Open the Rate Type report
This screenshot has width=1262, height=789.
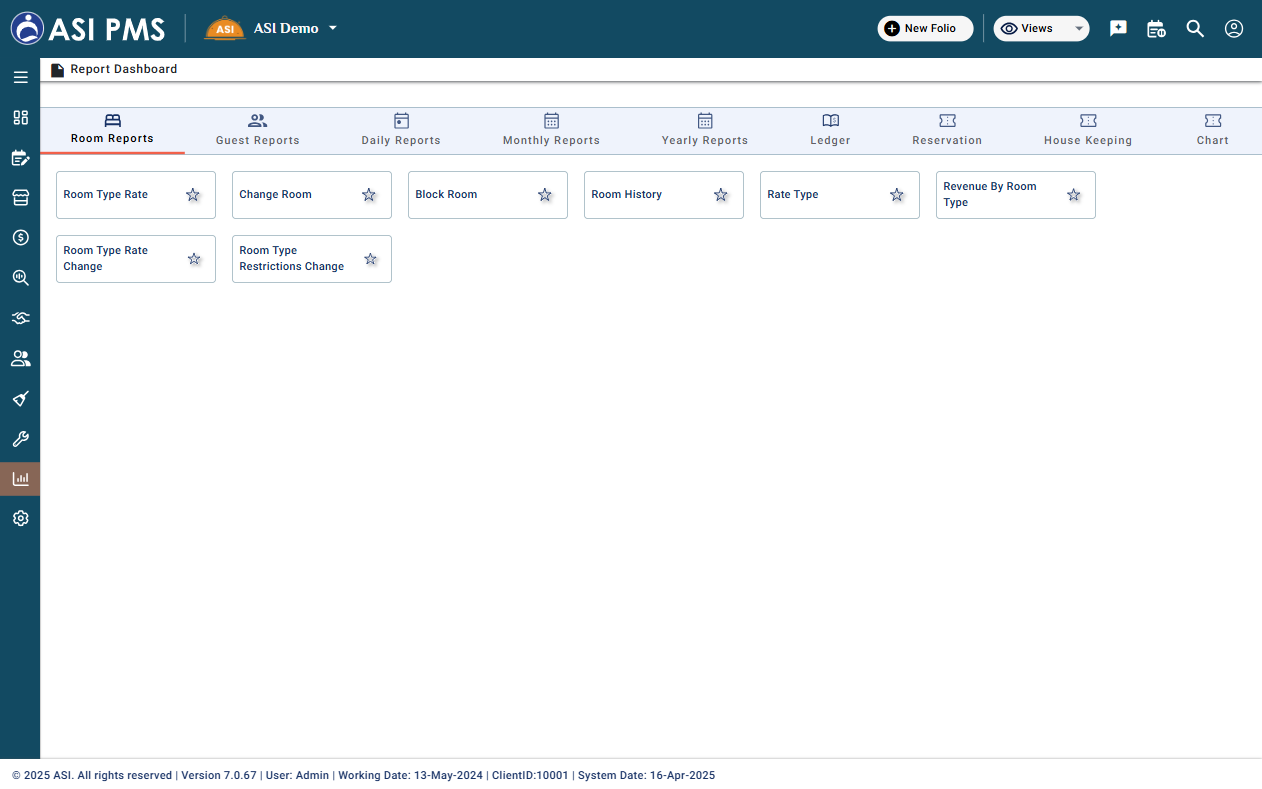coord(840,195)
